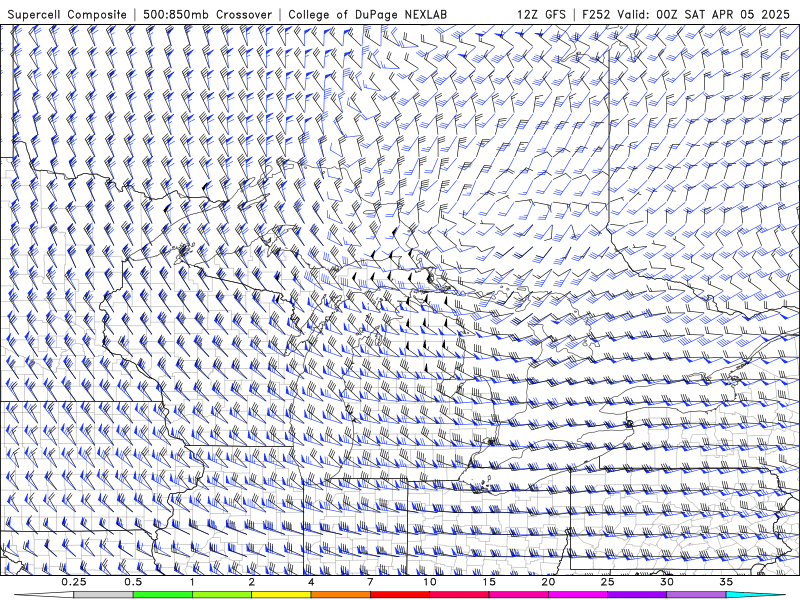Click the legend value 4
Screen dimensions: 800x600
[x=311, y=582]
